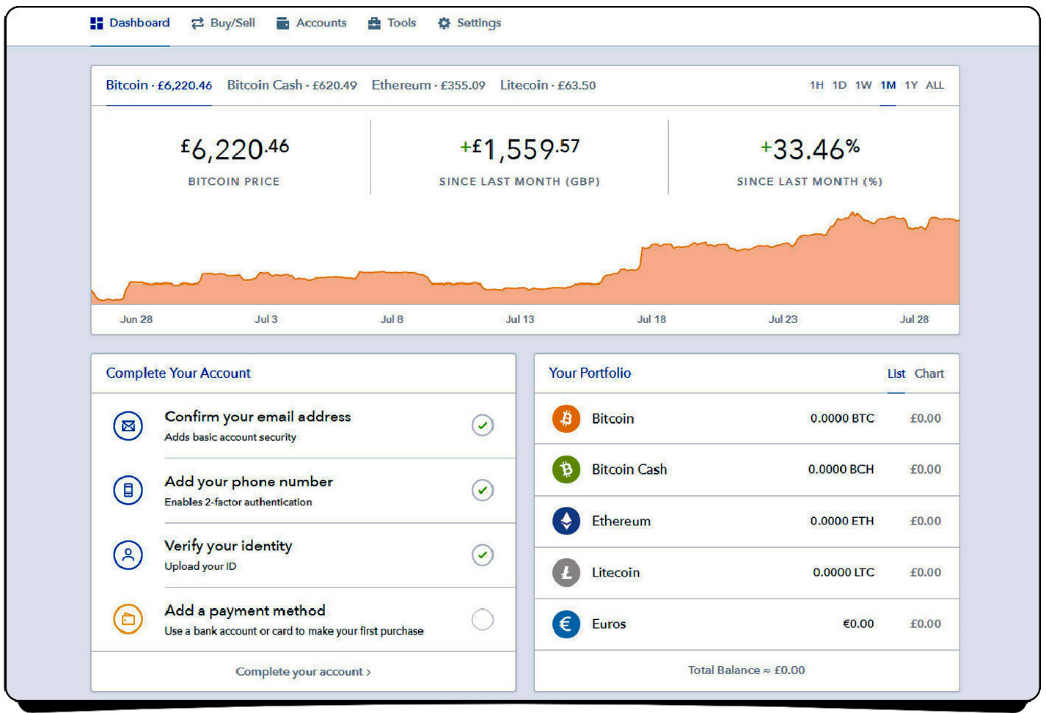Click the Verify your identity checkmark

pyautogui.click(x=482, y=555)
